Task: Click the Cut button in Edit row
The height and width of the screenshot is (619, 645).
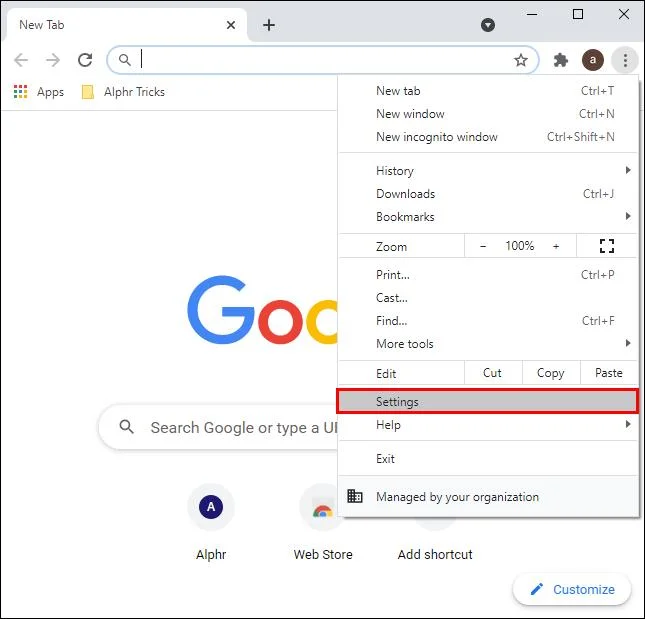Action: [x=493, y=373]
